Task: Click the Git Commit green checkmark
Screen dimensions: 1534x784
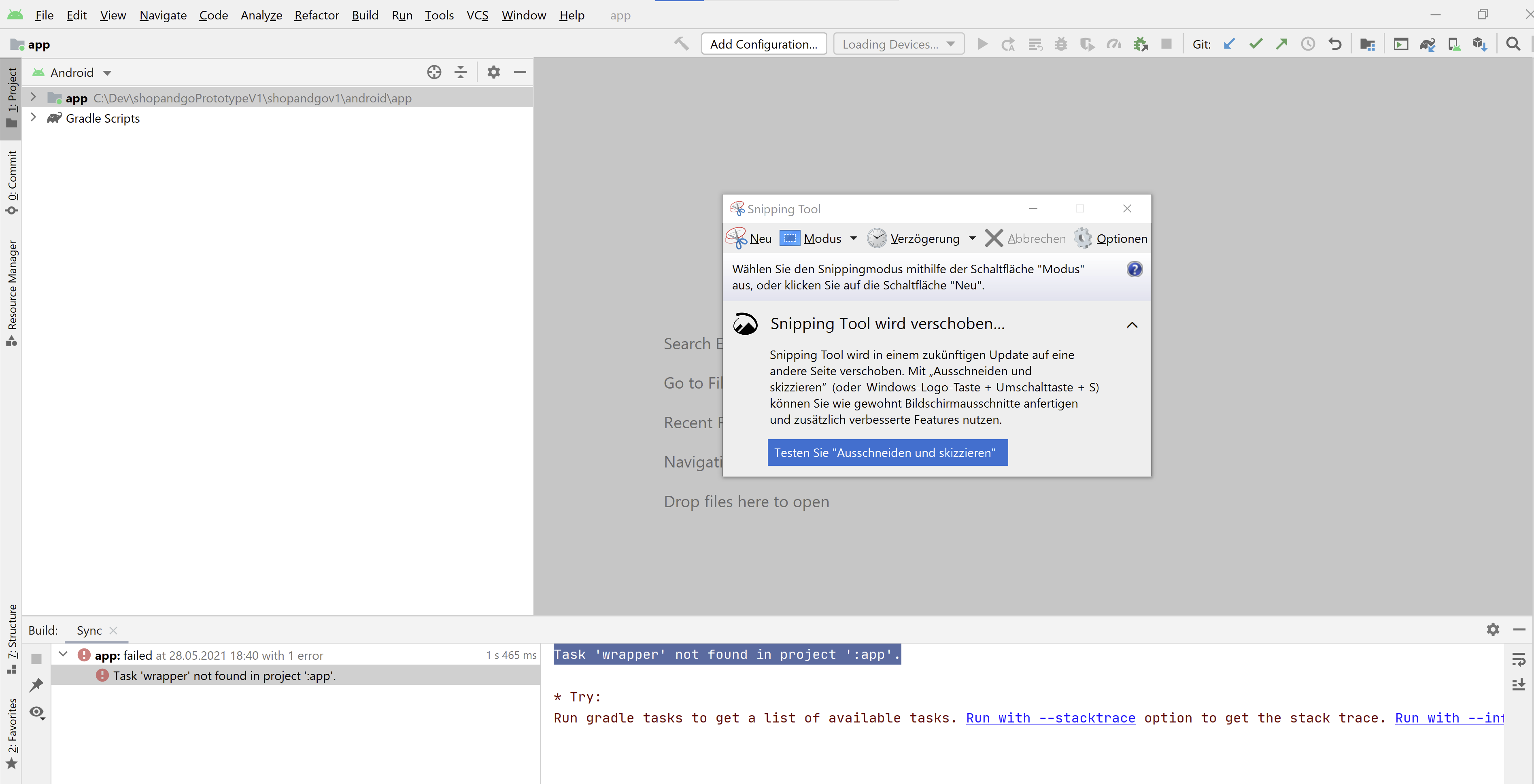Action: click(1255, 44)
